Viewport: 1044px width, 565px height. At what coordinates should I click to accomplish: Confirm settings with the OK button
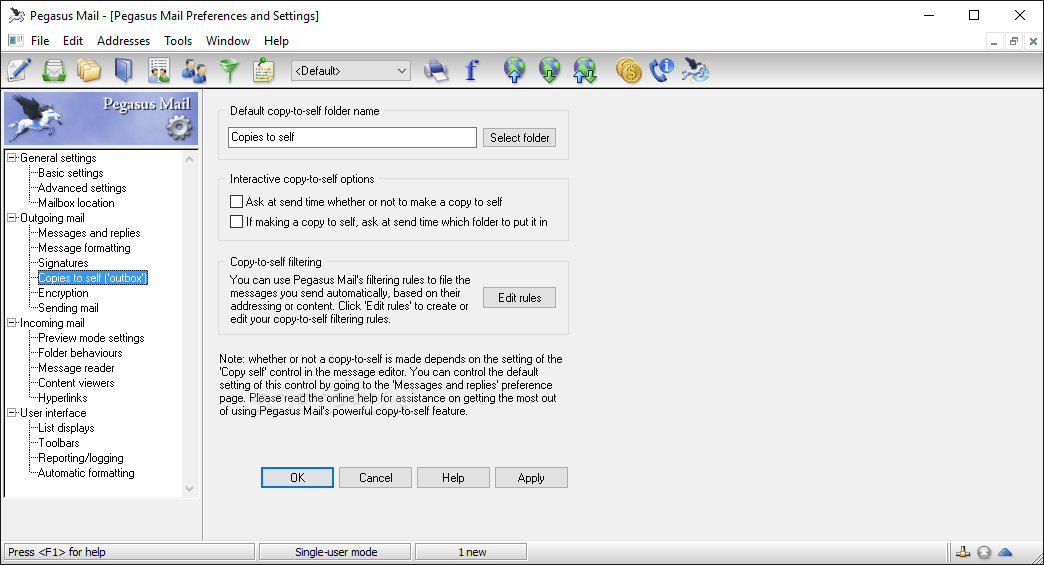pyautogui.click(x=297, y=478)
